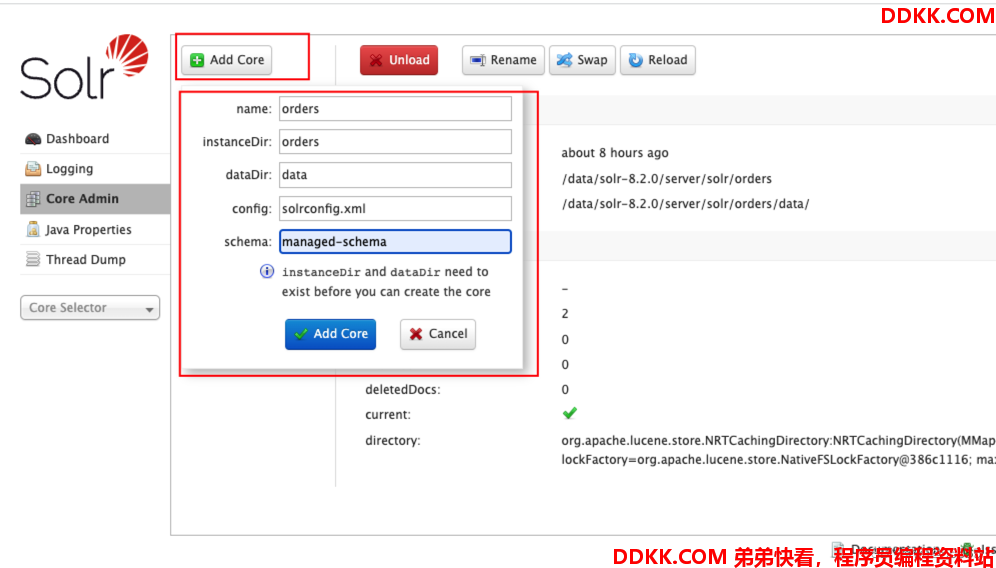The image size is (996, 568).
Task: Click the Java Properties jar icon
Action: pyautogui.click(x=32, y=229)
